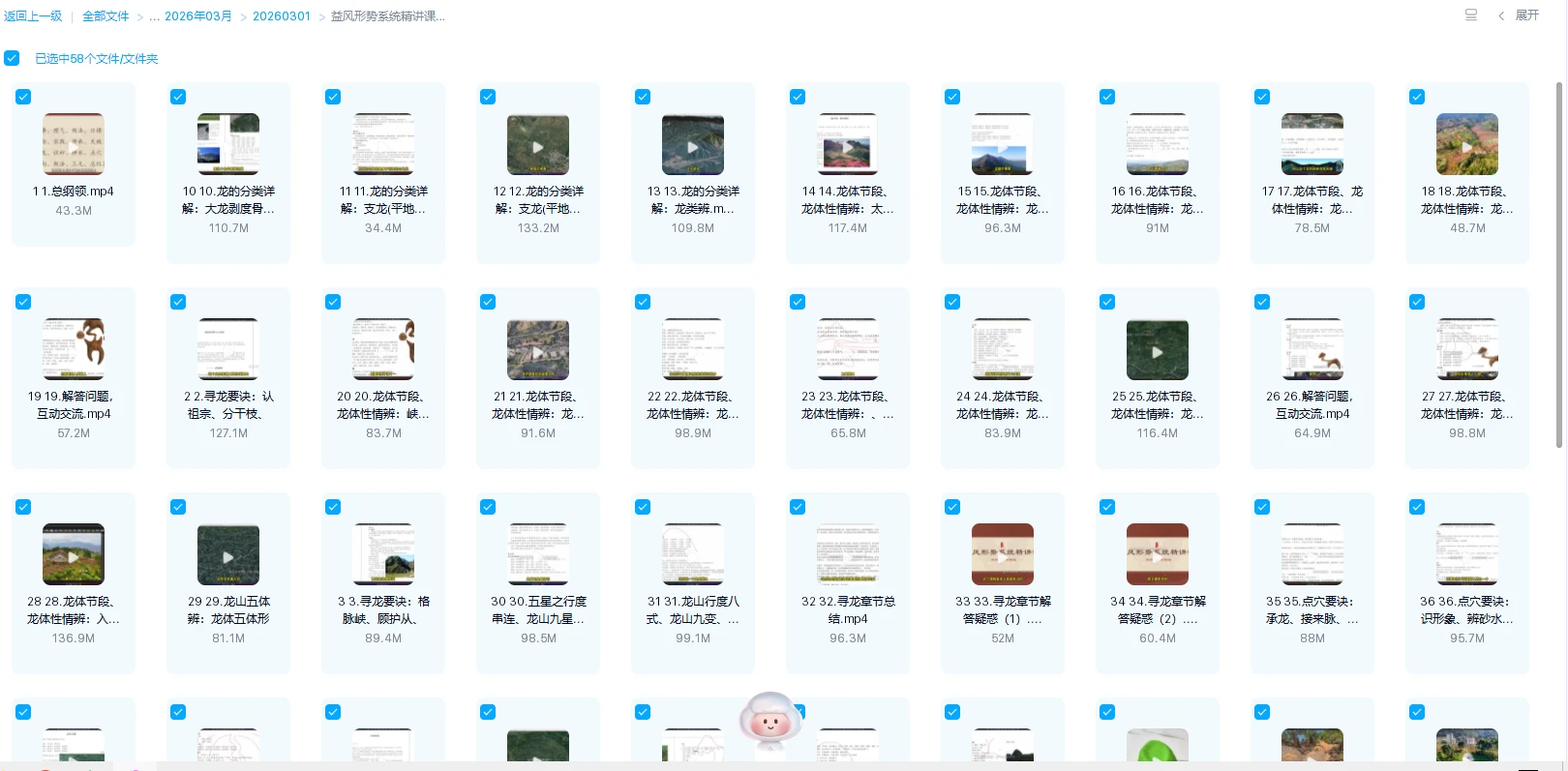Screen dimensions: 1568x771
Task: Click 返回上一级 to go back
Action: click(33, 16)
